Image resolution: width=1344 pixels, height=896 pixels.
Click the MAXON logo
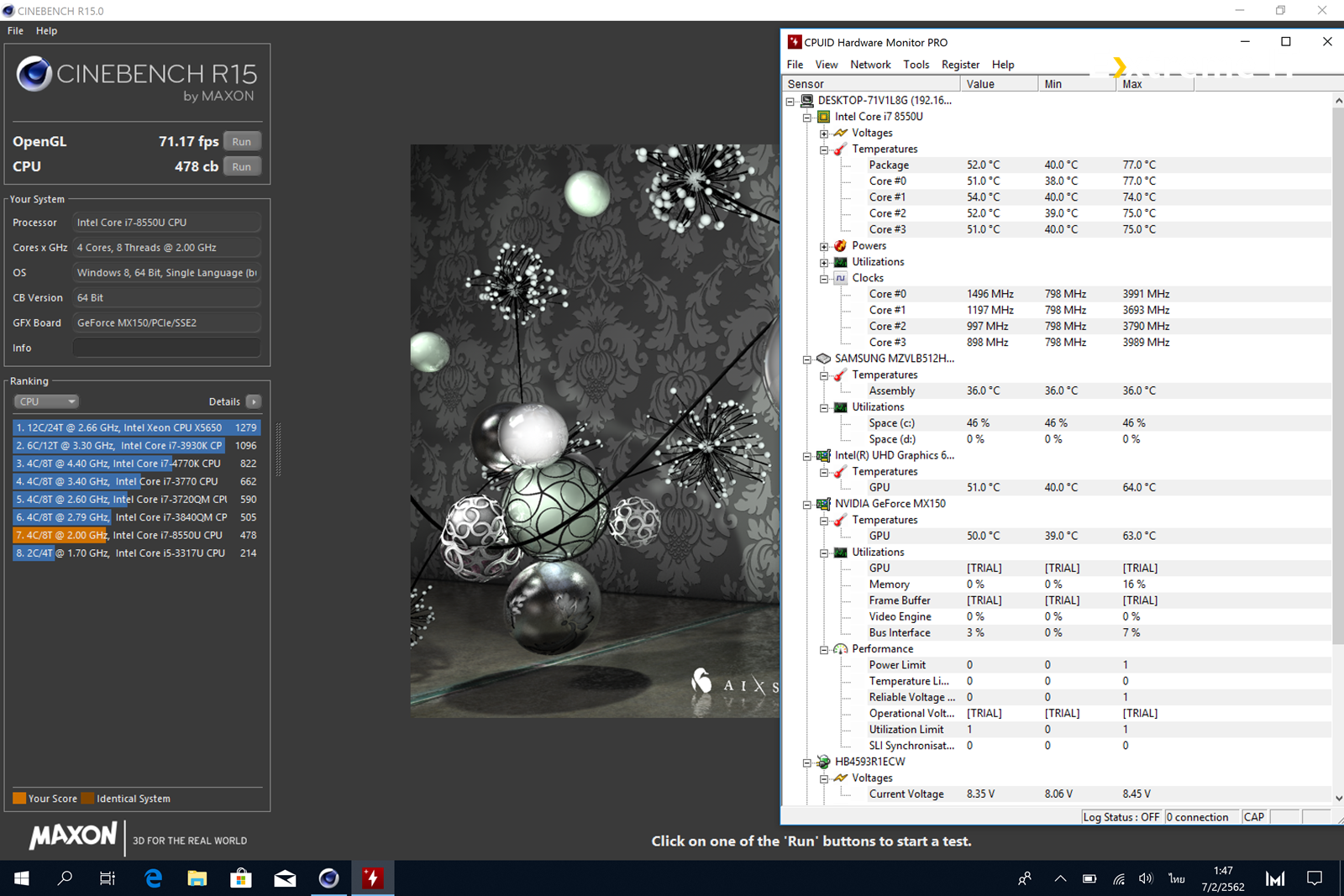tap(73, 835)
